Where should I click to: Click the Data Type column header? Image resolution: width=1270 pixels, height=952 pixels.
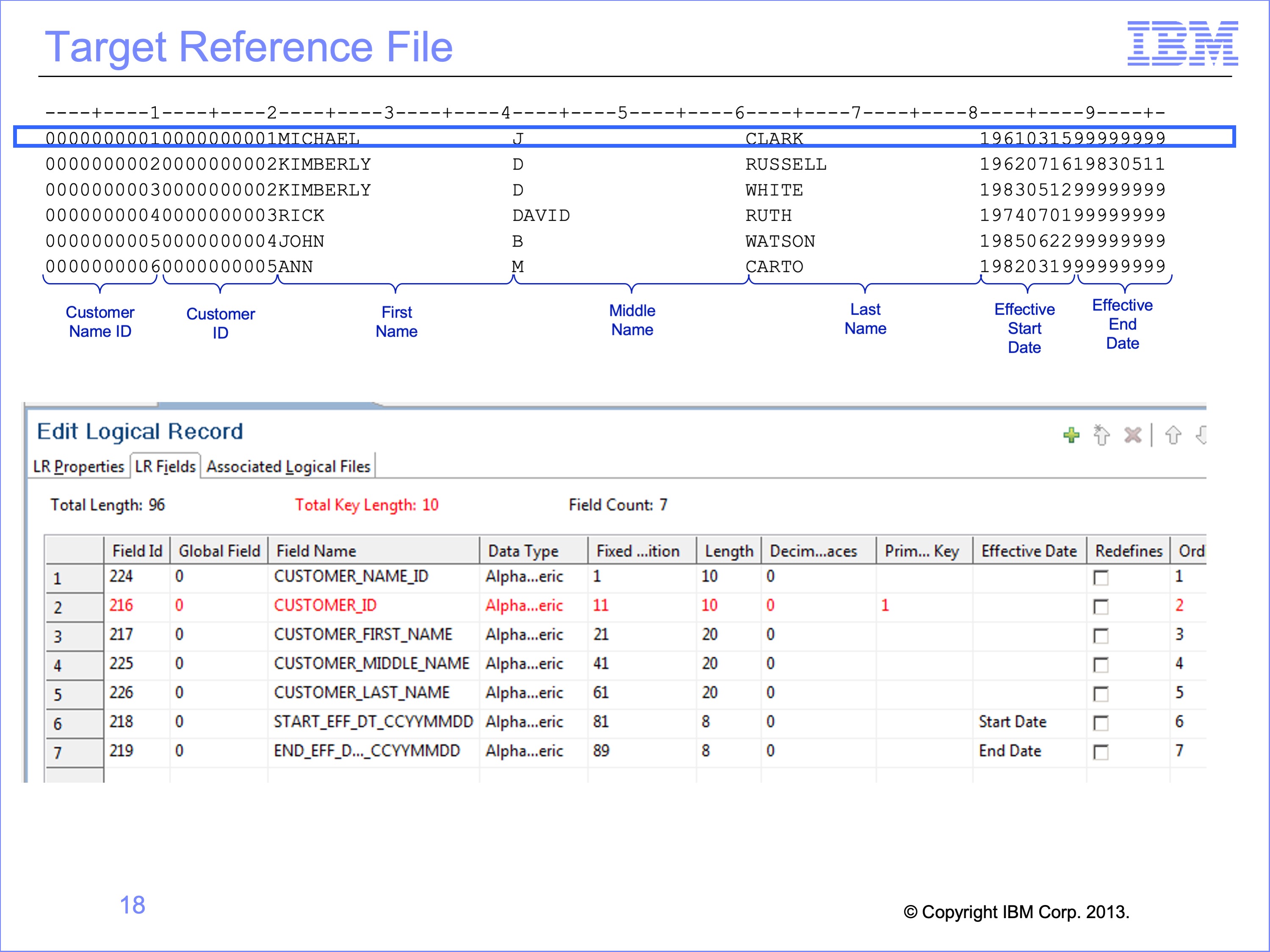pos(534,551)
